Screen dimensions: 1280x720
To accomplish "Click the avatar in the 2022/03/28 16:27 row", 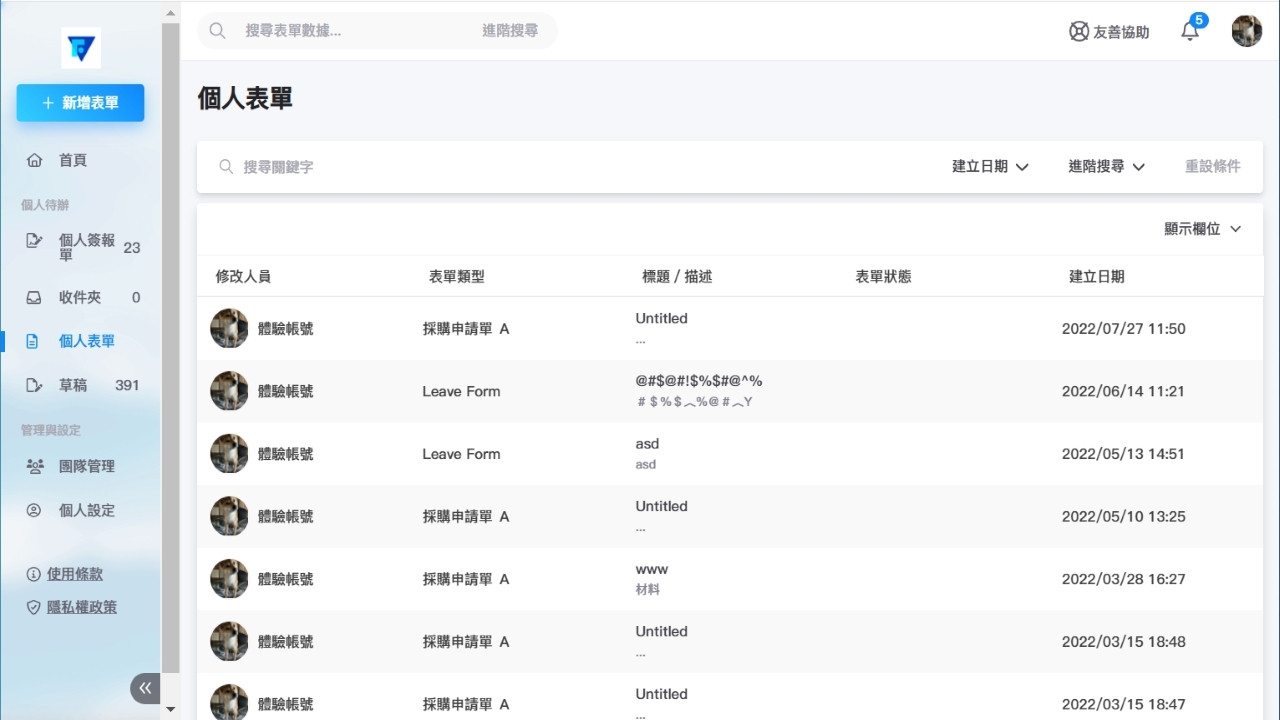I will (229, 579).
